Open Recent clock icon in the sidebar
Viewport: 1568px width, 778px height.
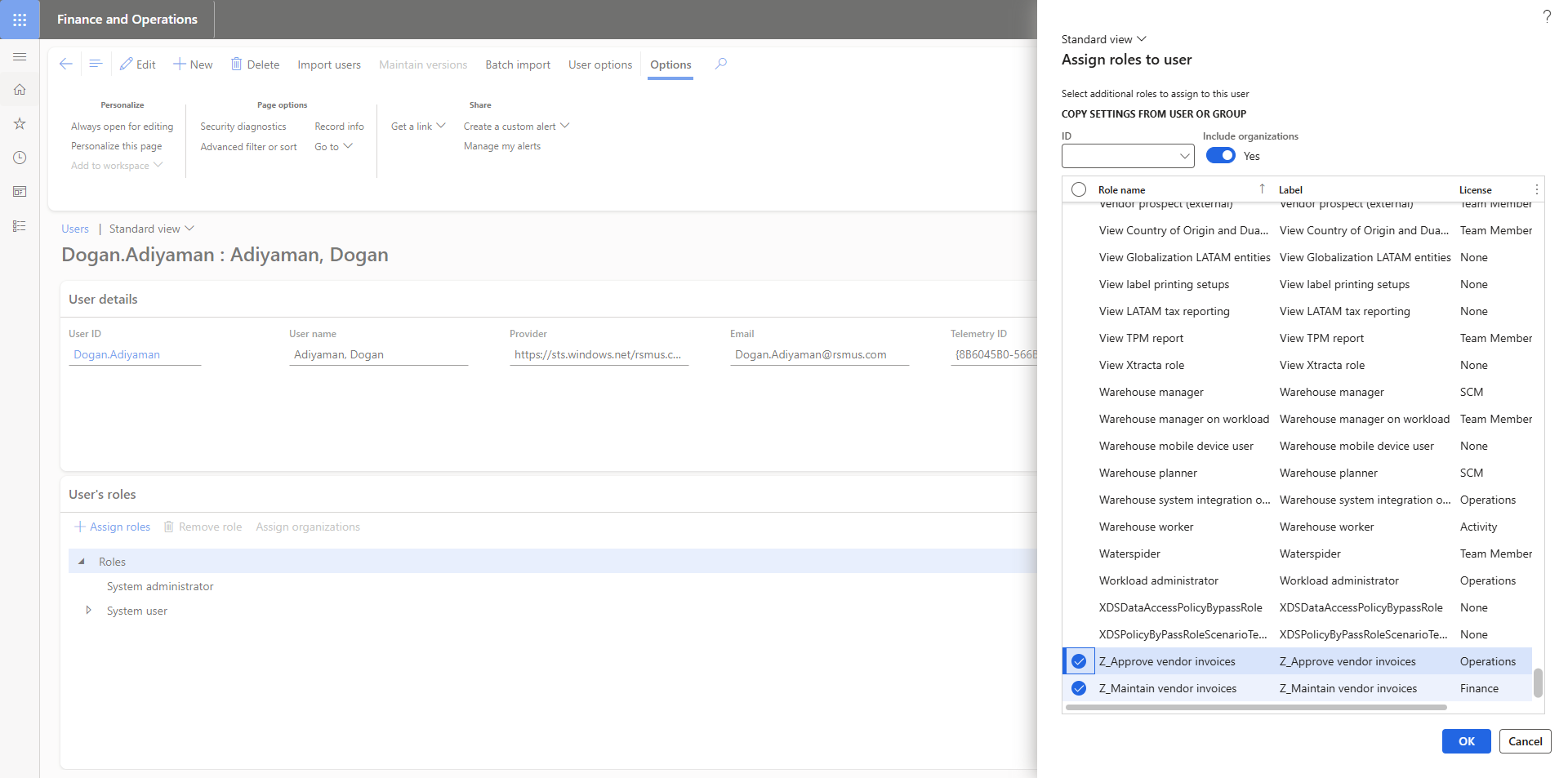pos(20,158)
